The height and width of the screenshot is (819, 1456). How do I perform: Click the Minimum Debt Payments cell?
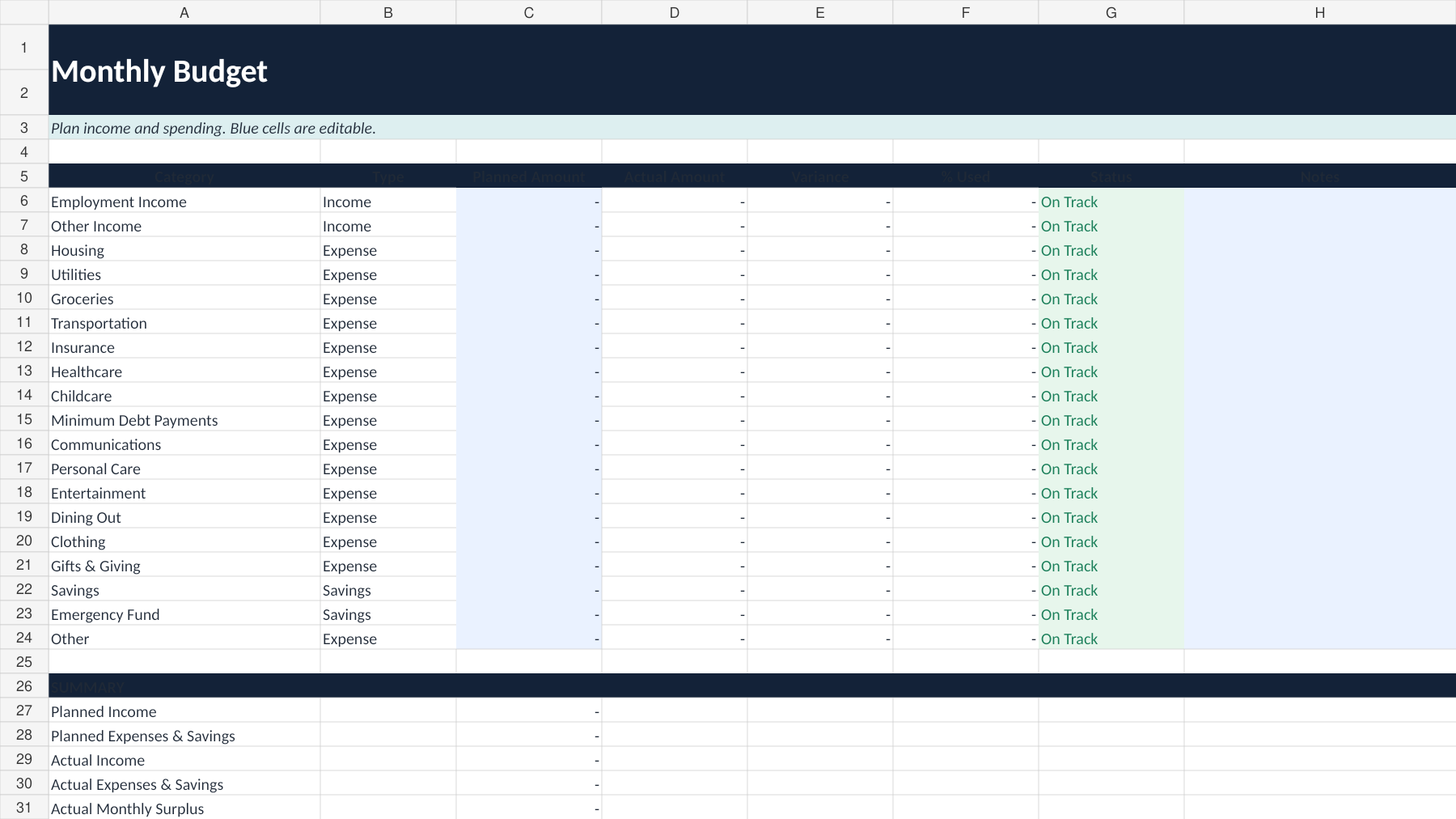coord(184,419)
